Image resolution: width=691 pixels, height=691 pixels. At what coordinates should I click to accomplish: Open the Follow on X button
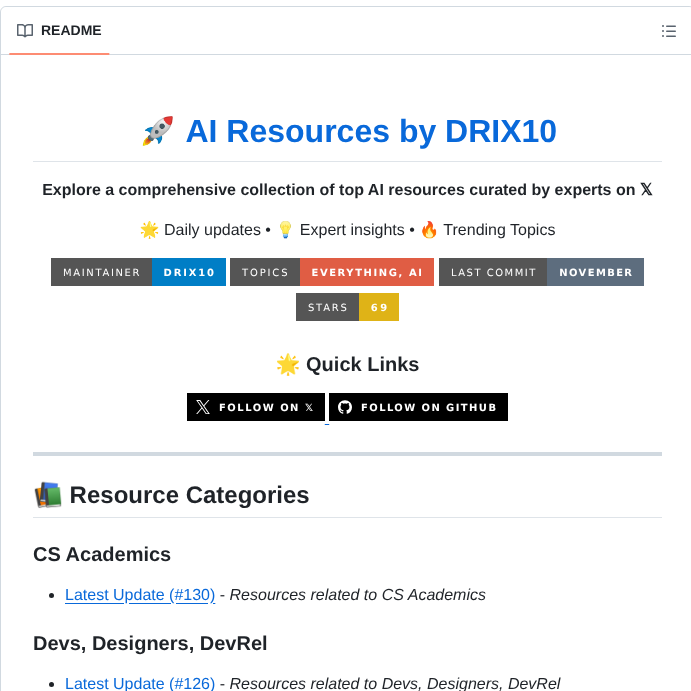[x=256, y=407]
